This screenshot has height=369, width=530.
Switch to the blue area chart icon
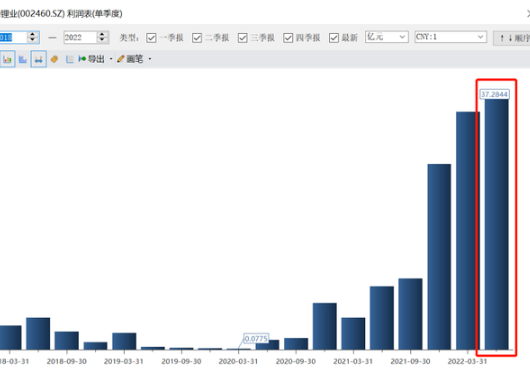click(23, 59)
